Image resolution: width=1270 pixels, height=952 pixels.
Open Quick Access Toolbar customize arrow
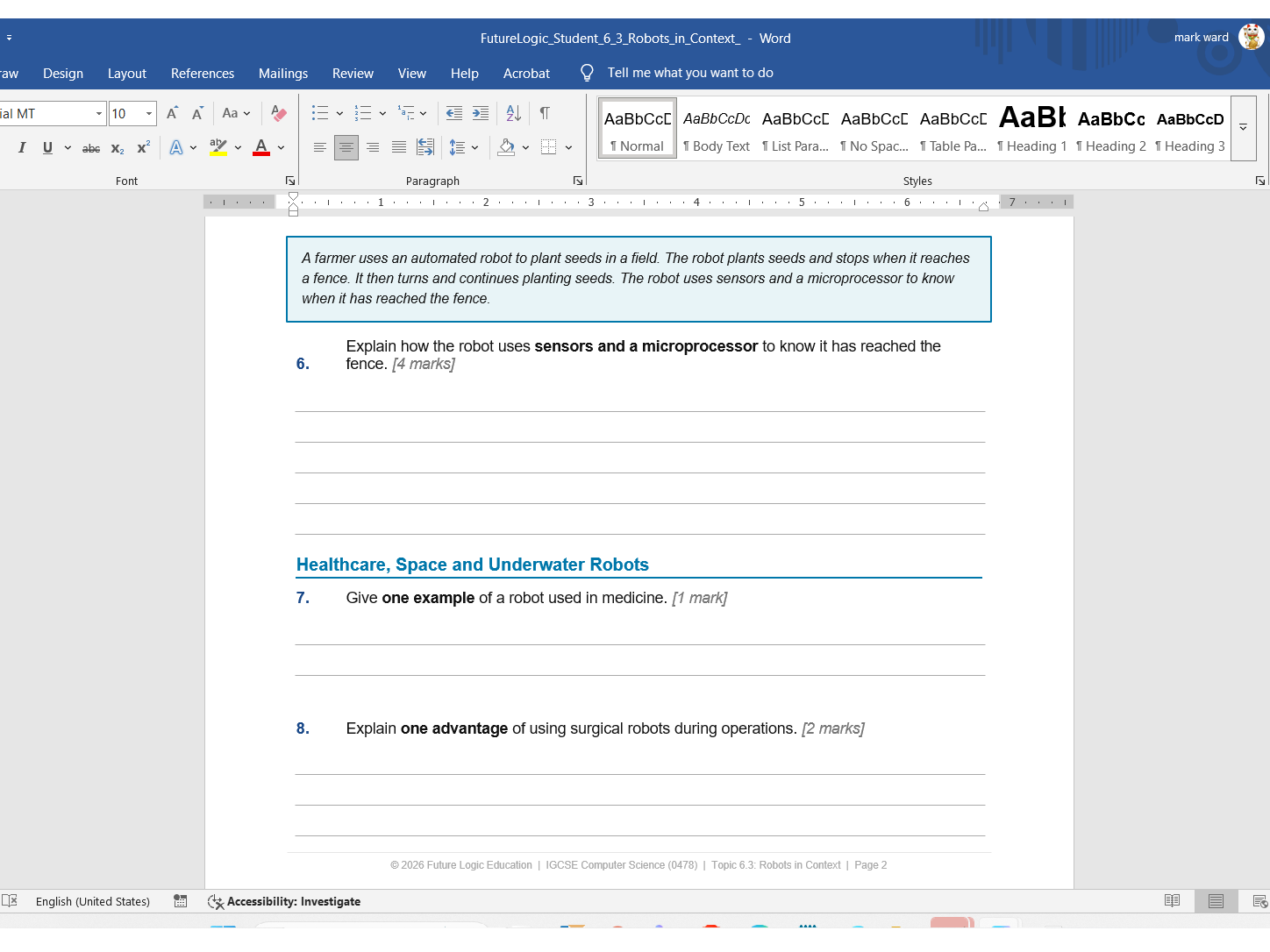(x=9, y=38)
